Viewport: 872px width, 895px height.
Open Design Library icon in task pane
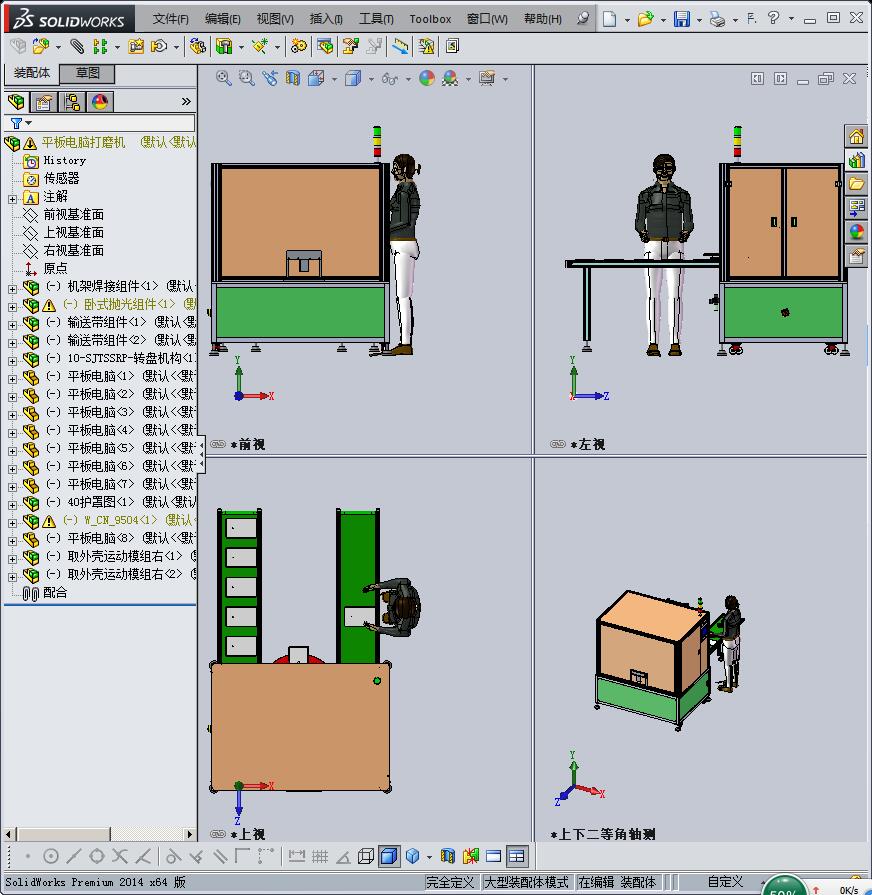click(856, 160)
